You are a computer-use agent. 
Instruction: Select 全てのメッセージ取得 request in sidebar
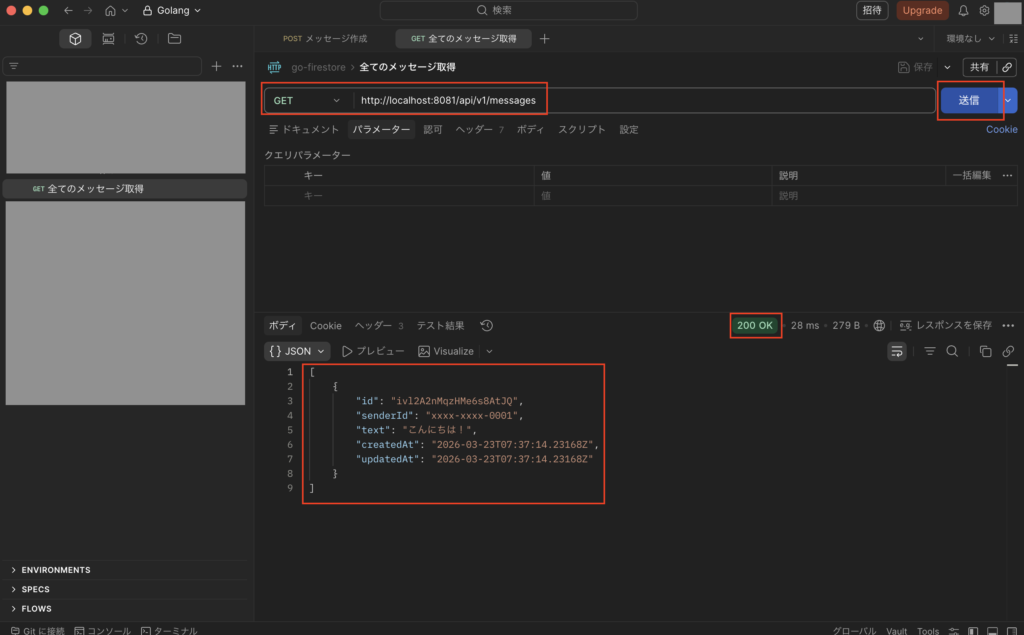[x=95, y=188]
